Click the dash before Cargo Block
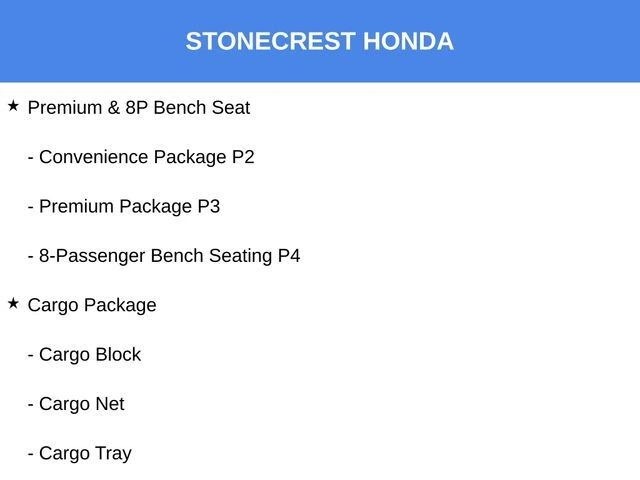This screenshot has height=480, width=640. pos(31,355)
